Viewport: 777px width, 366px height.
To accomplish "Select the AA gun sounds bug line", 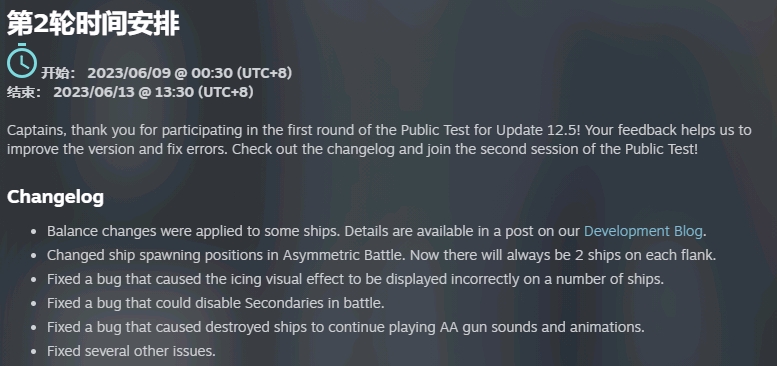I will tap(346, 327).
